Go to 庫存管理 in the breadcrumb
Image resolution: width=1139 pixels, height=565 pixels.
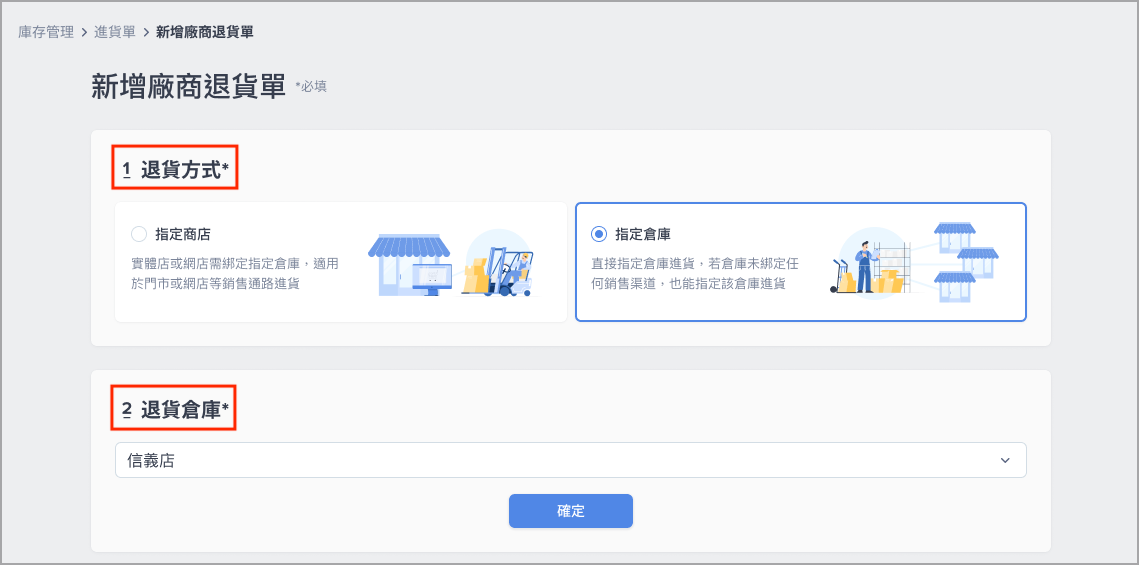pyautogui.click(x=46, y=32)
